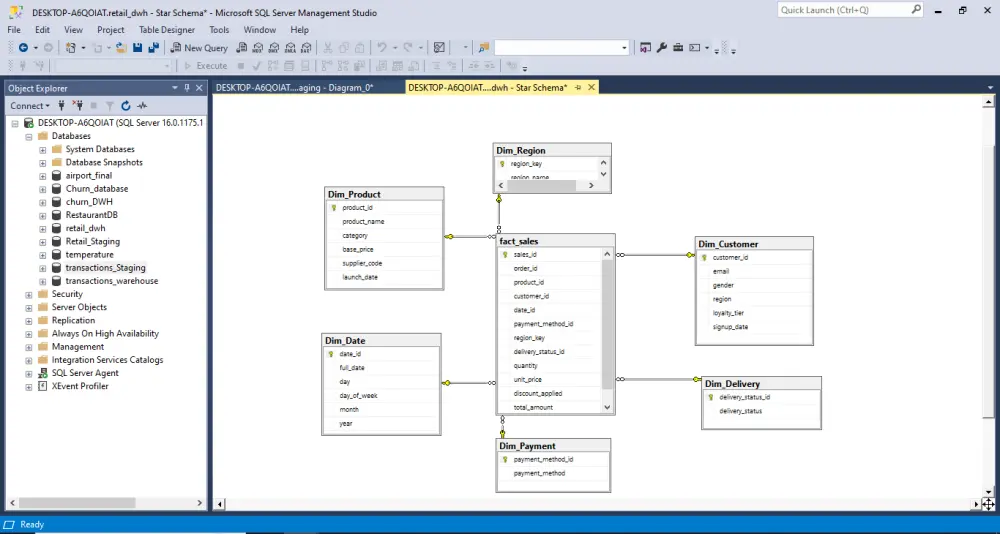Click the fact_sales table scroll down arrow
Image resolution: width=1000 pixels, height=534 pixels.
607,407
